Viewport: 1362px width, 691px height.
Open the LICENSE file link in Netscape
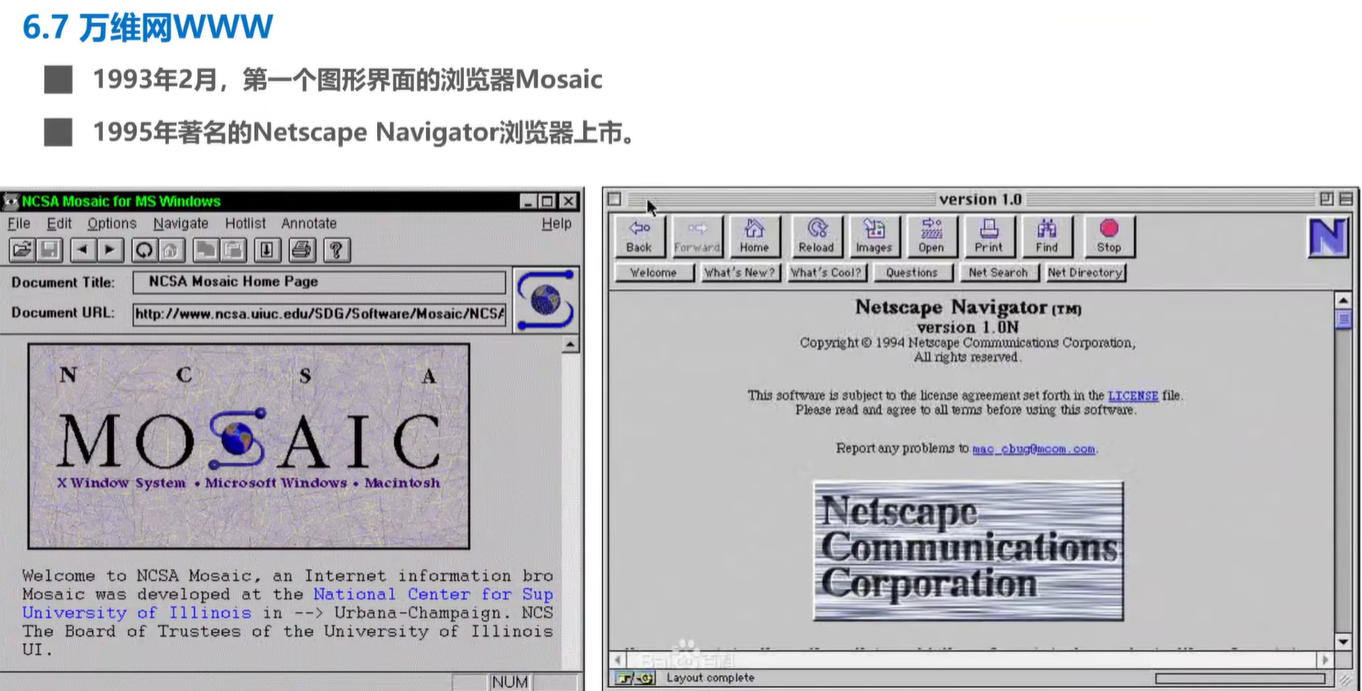[x=1133, y=396]
